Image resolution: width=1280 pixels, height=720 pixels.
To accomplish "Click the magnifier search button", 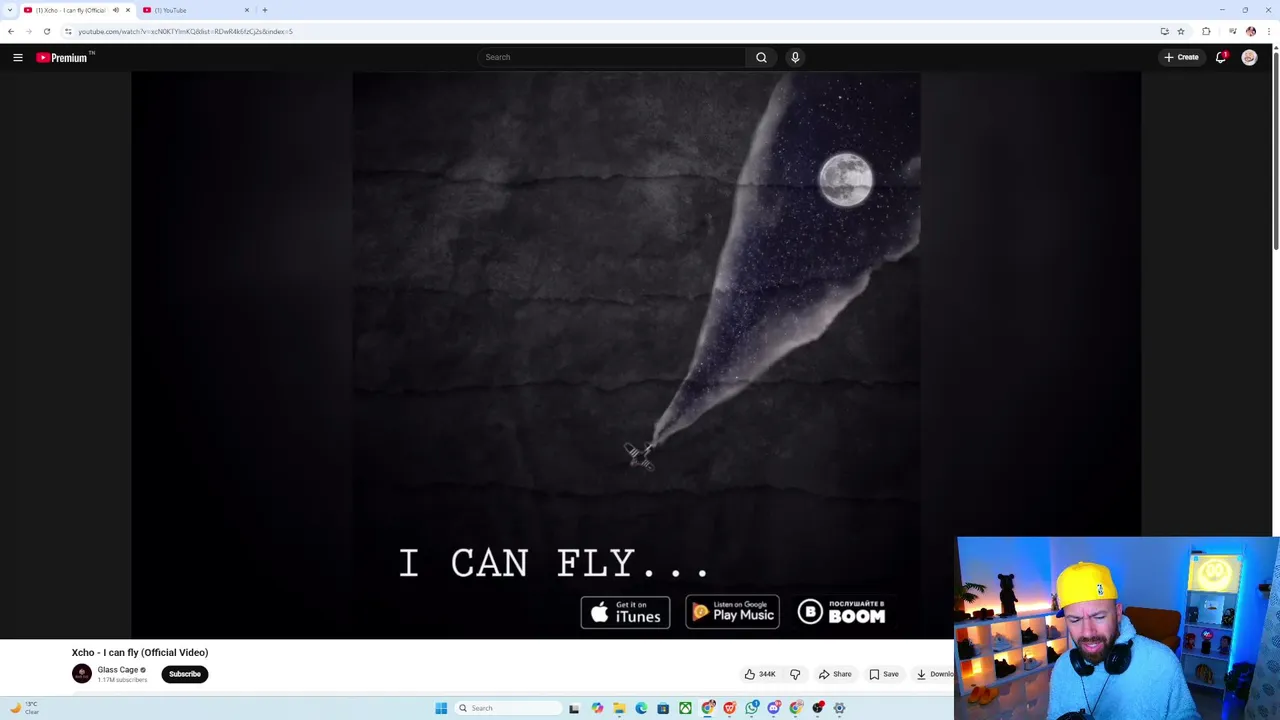I will 761,57.
